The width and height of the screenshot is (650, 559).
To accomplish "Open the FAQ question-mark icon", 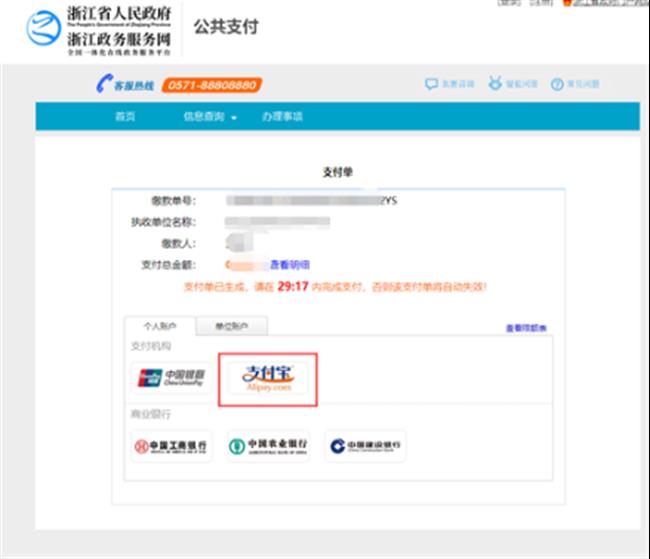I will [x=557, y=85].
